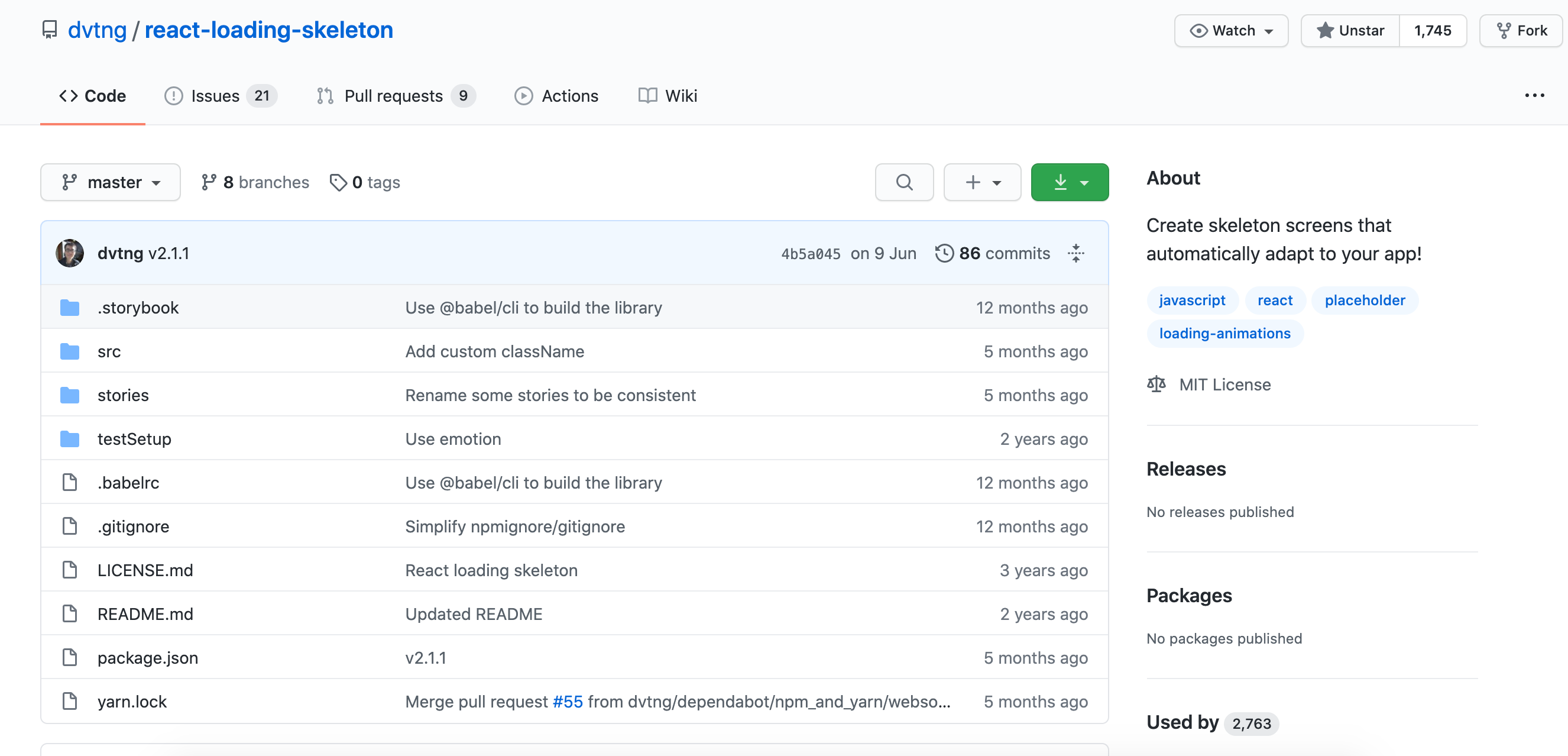Viewport: 1568px width, 756px height.
Task: Open the Watch notifications dropdown
Action: point(1231,30)
